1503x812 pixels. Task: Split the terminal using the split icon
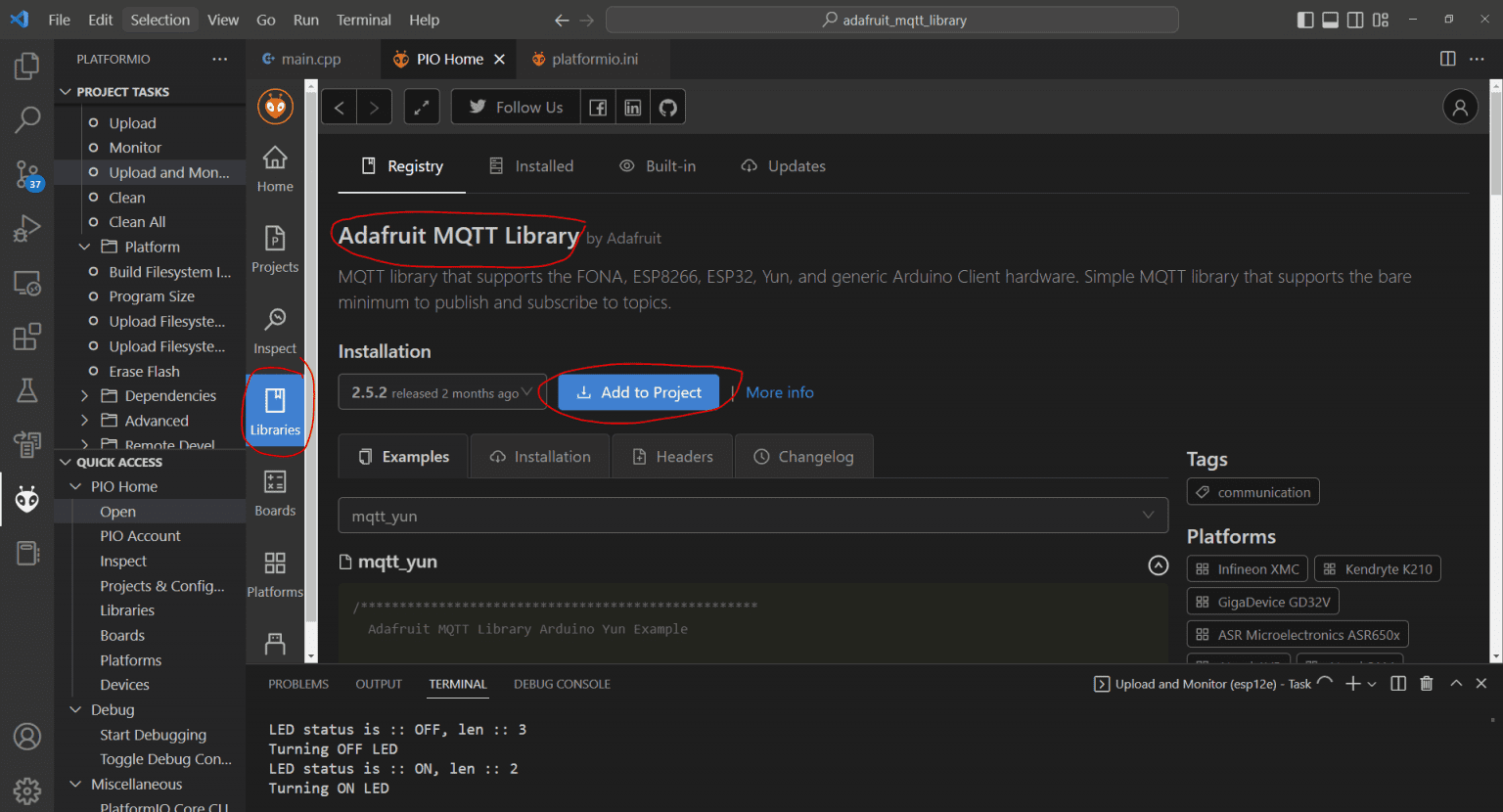point(1398,683)
